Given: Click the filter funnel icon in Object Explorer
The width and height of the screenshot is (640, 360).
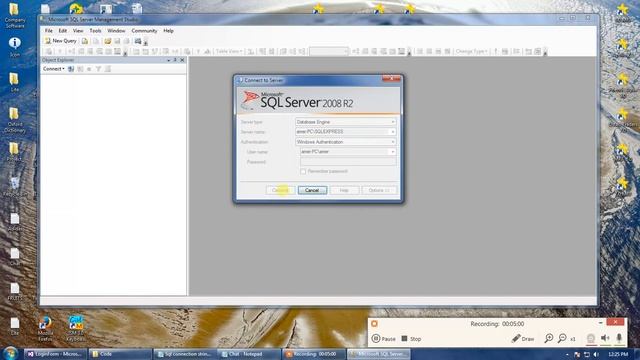Looking at the screenshot, I should pos(98,69).
